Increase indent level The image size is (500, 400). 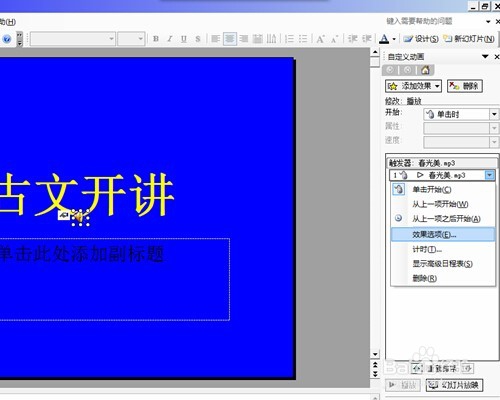367,39
